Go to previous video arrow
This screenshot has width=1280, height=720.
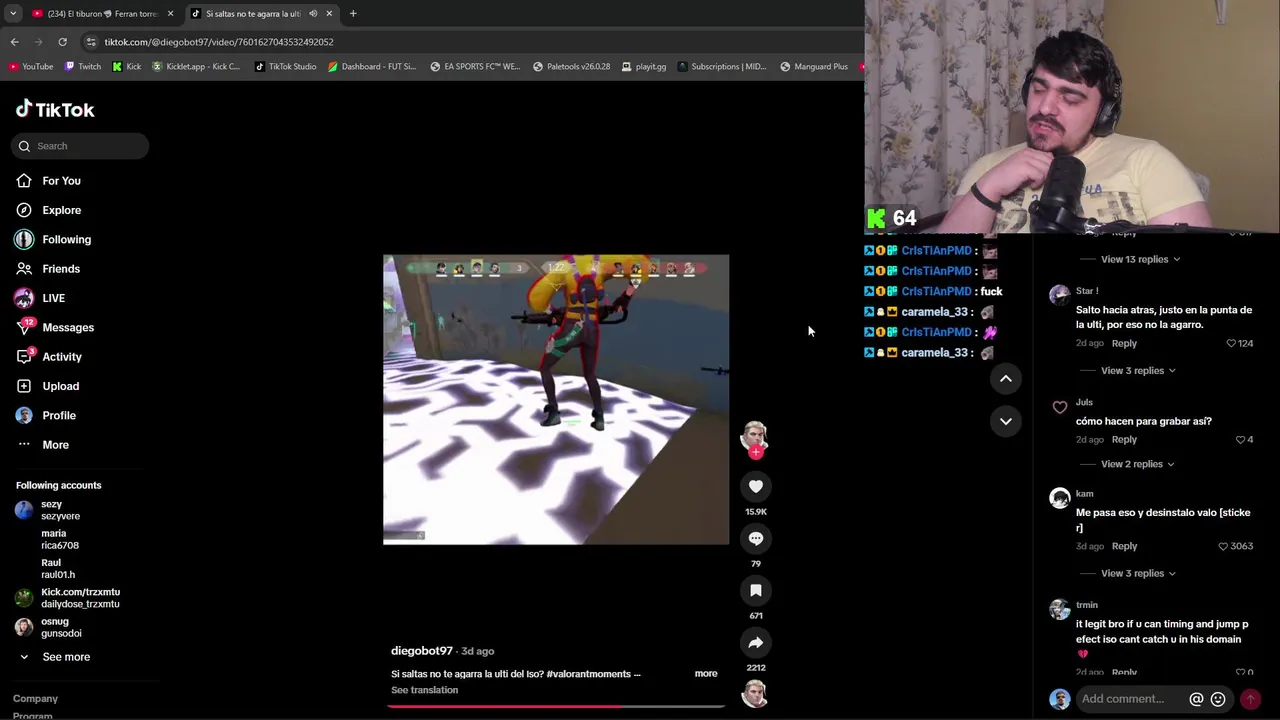pos(1006,379)
